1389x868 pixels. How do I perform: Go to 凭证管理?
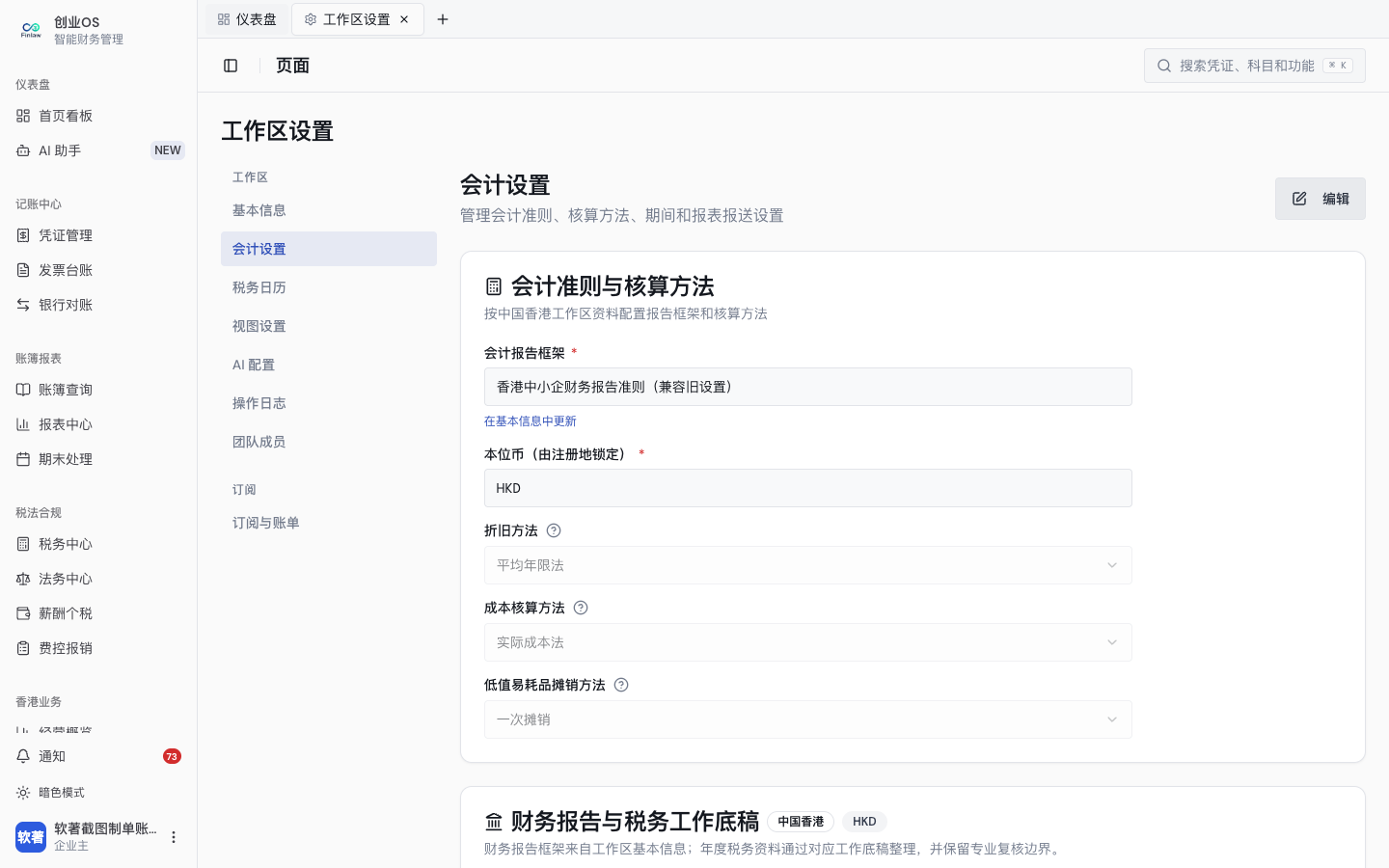click(x=98, y=235)
